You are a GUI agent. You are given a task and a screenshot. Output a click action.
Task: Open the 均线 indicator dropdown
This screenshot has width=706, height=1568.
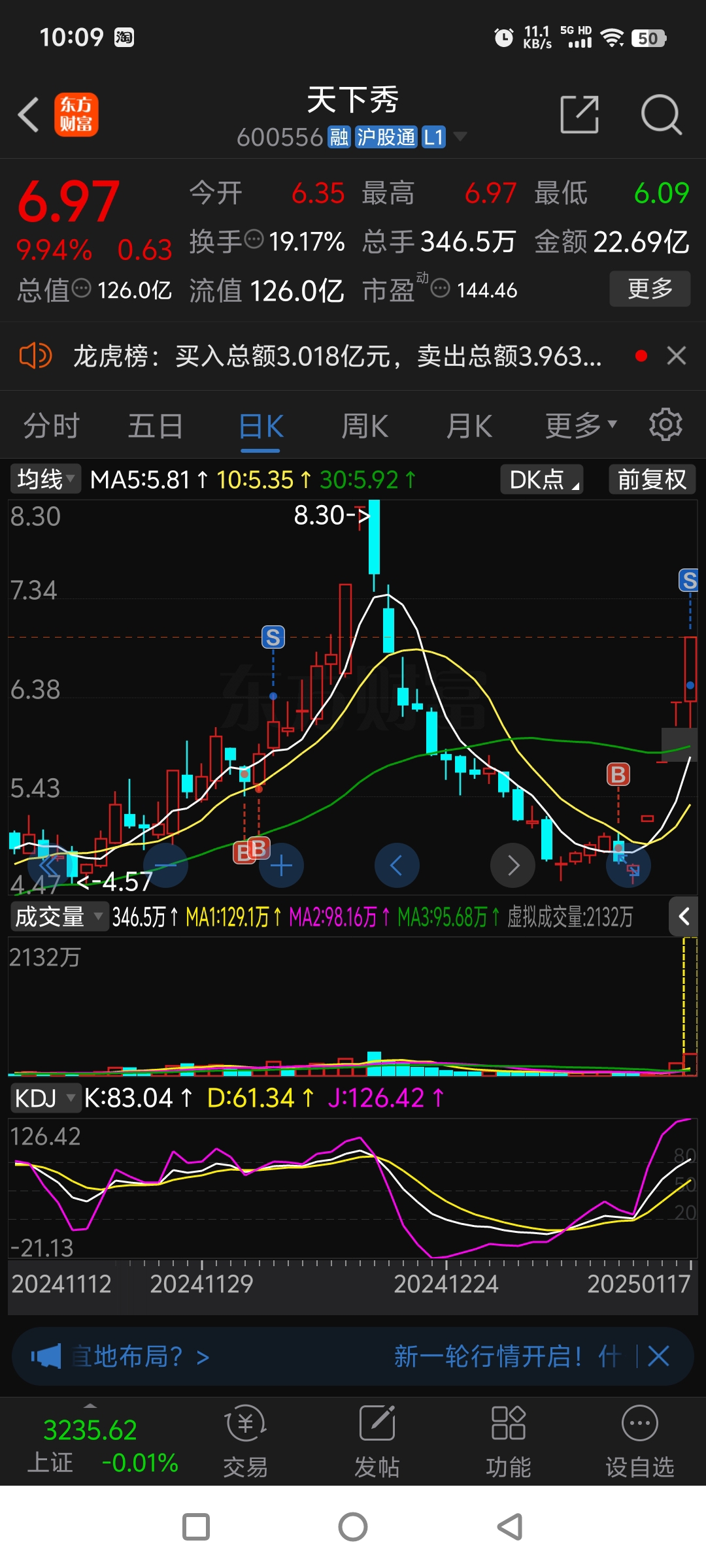pyautogui.click(x=44, y=480)
